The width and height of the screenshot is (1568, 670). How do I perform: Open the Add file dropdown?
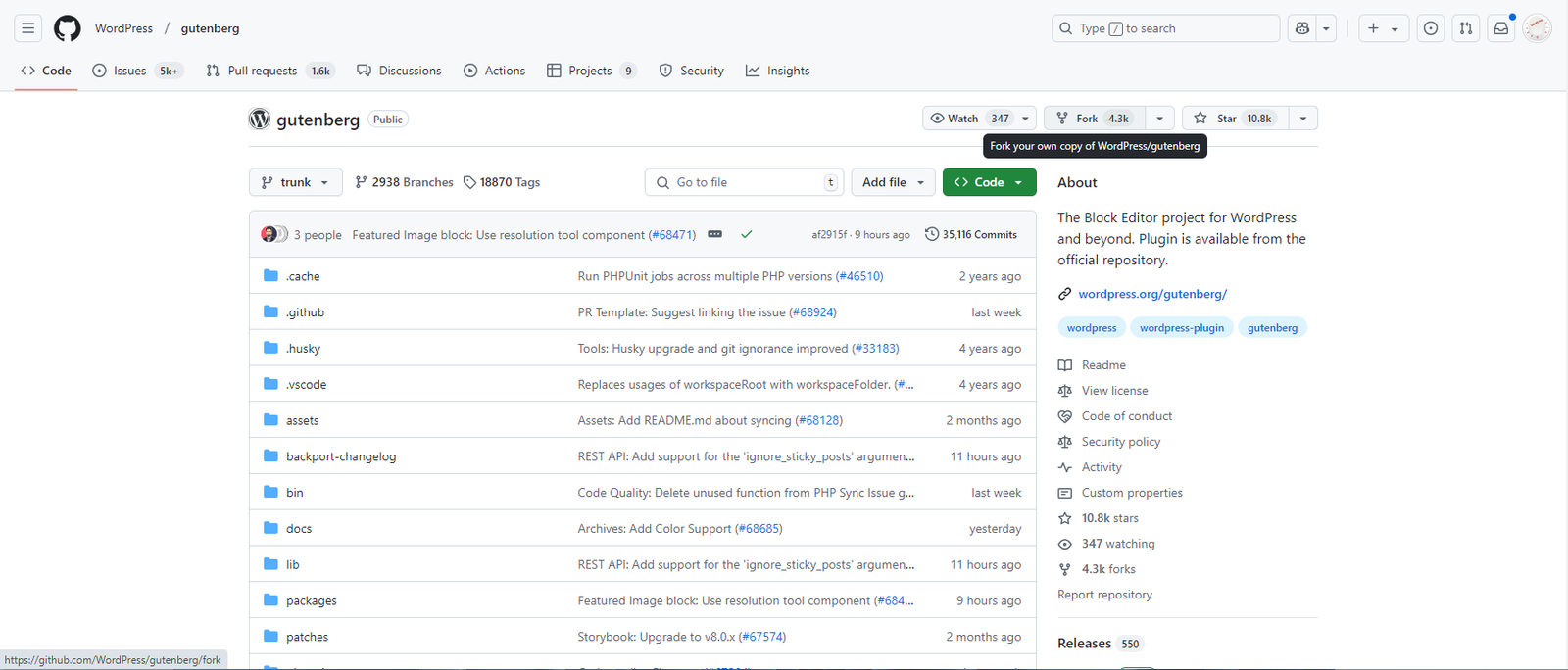tap(893, 182)
